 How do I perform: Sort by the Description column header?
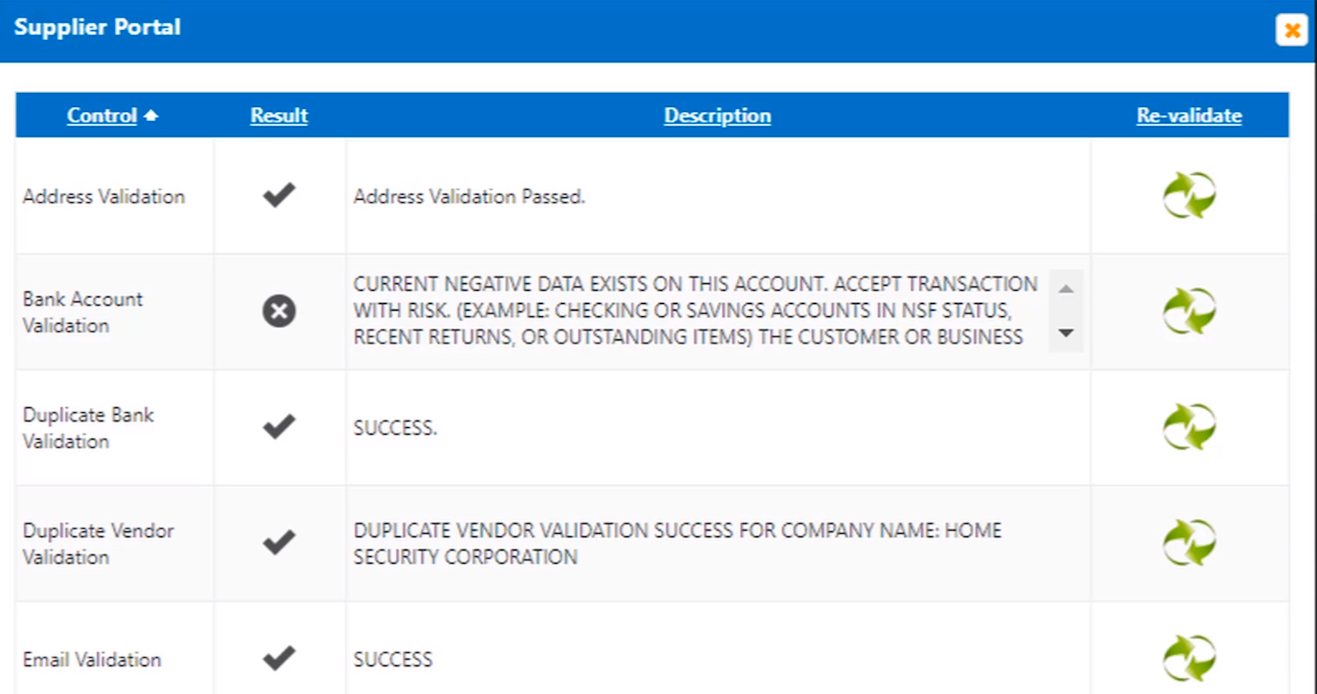pyautogui.click(x=717, y=116)
